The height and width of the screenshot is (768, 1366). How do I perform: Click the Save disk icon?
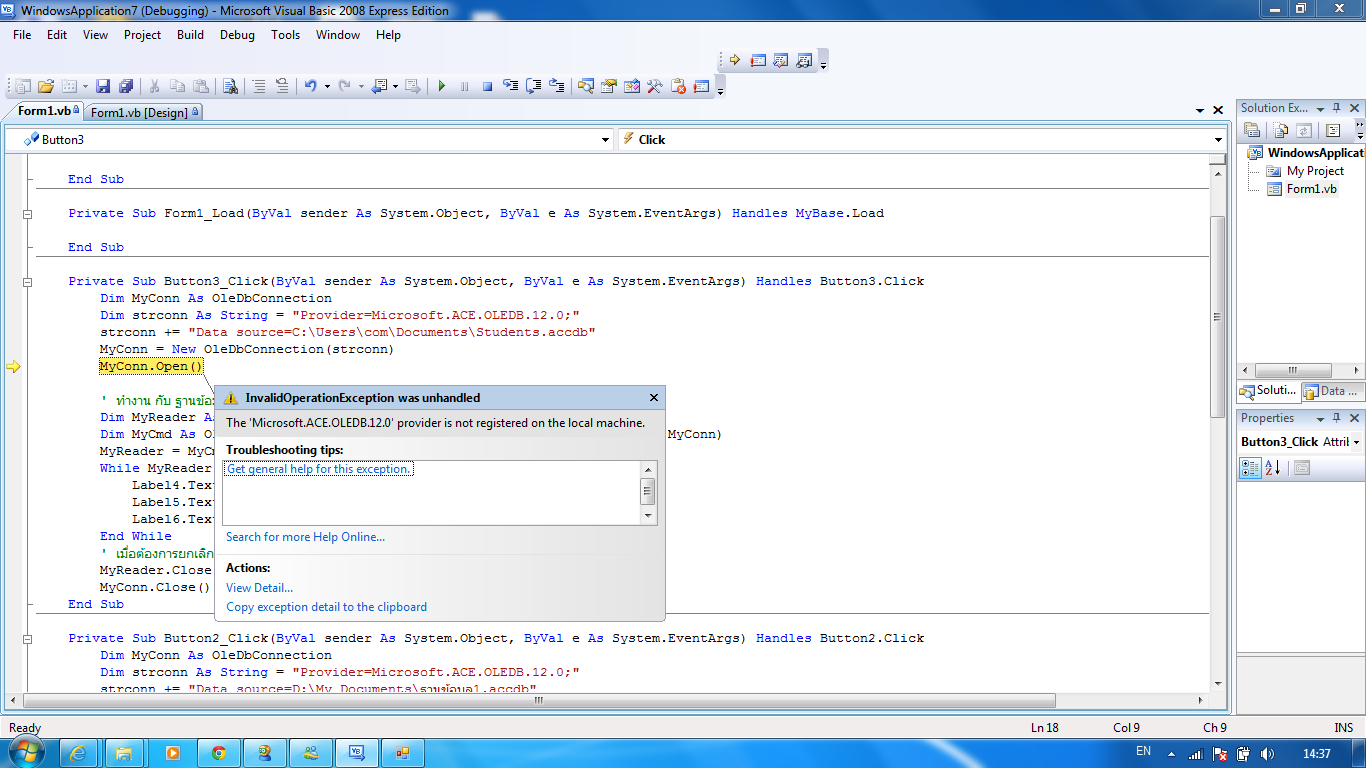[x=104, y=86]
